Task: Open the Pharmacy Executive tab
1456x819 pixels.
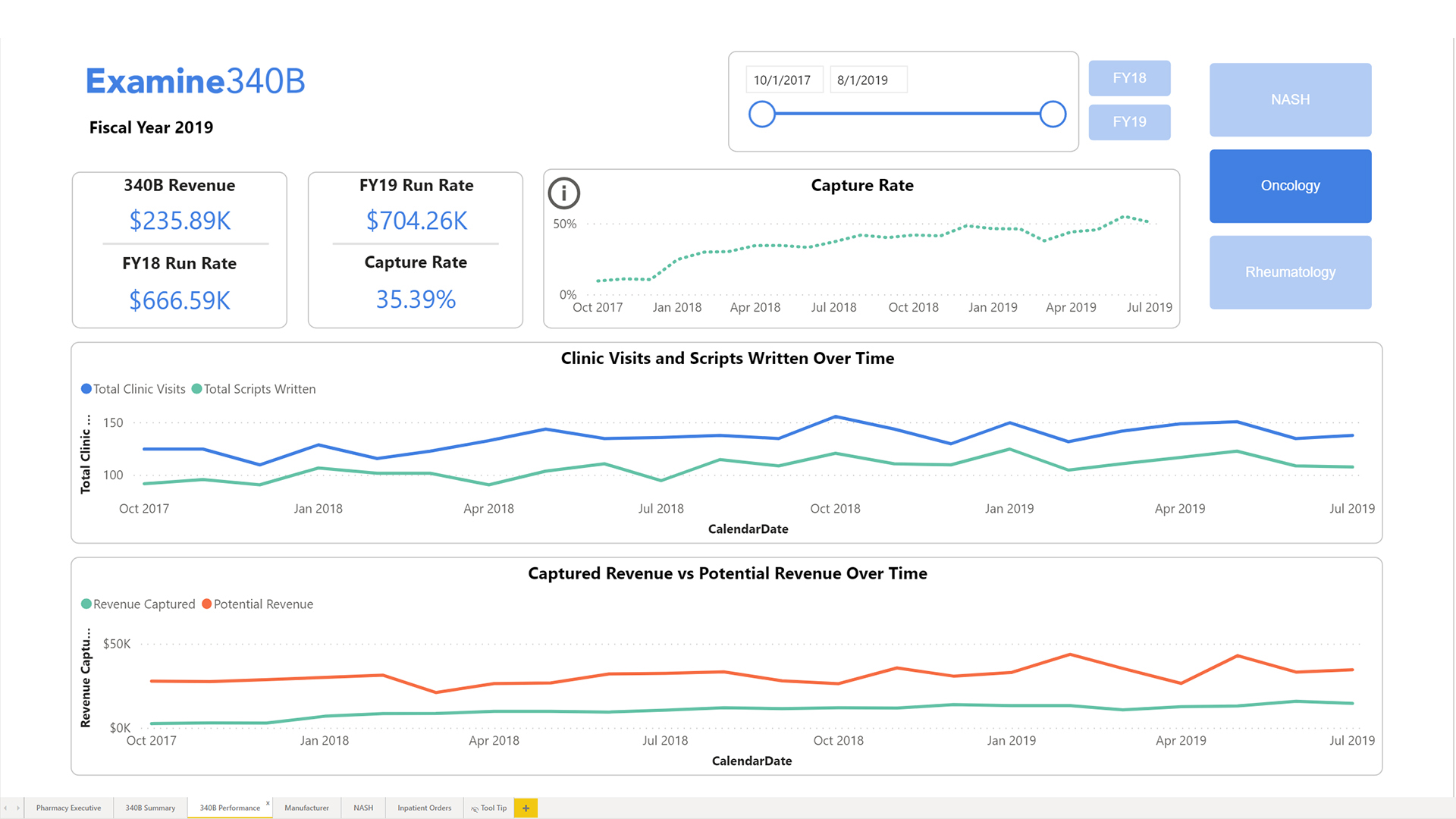Action: pyautogui.click(x=68, y=808)
